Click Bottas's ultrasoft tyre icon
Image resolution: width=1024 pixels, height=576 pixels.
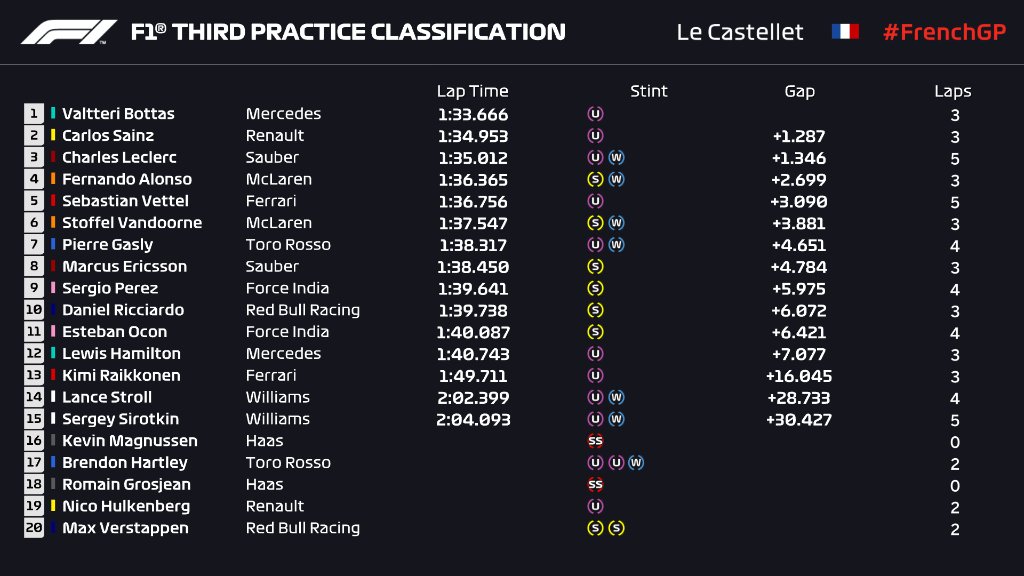[595, 114]
